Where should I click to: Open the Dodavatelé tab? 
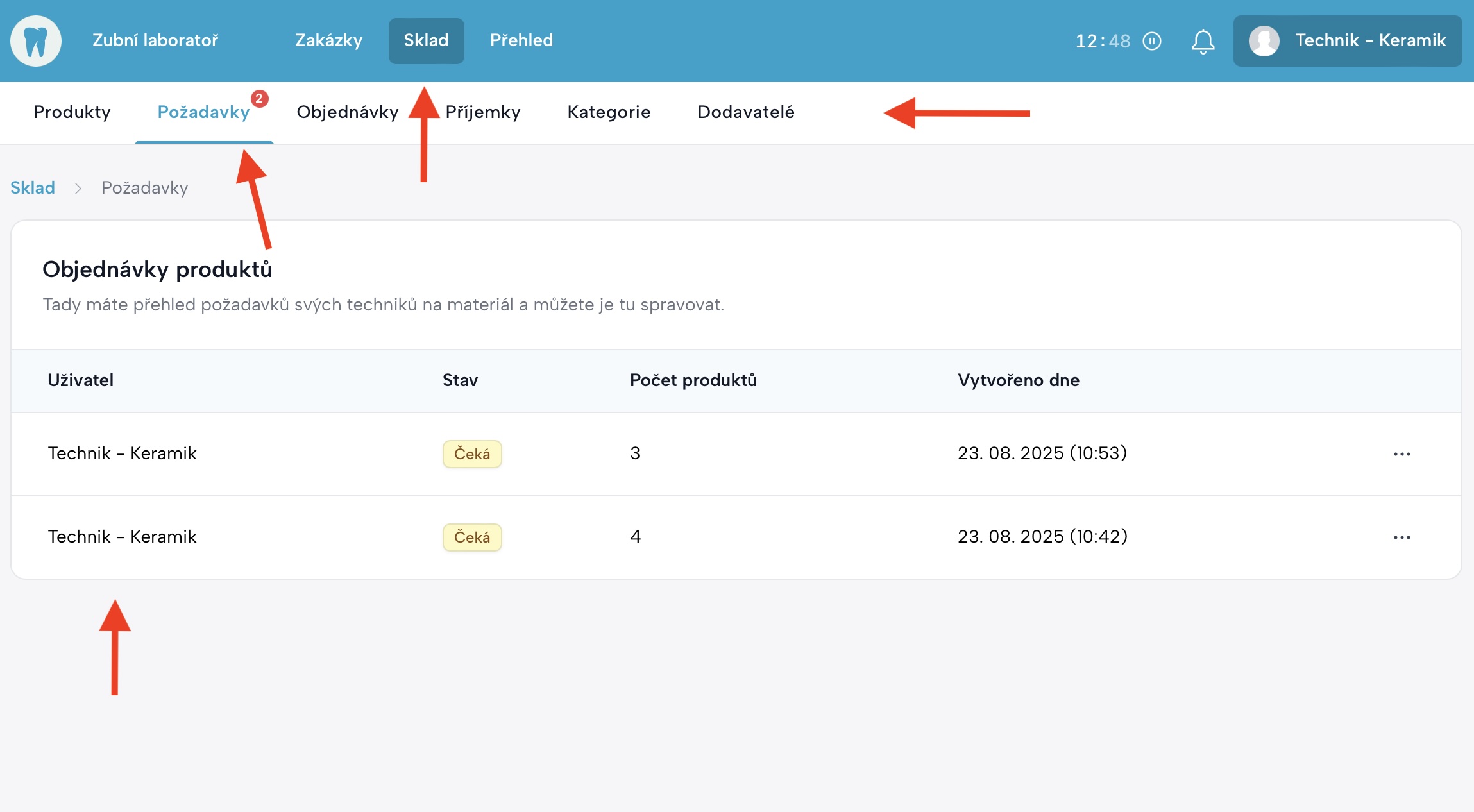click(745, 112)
